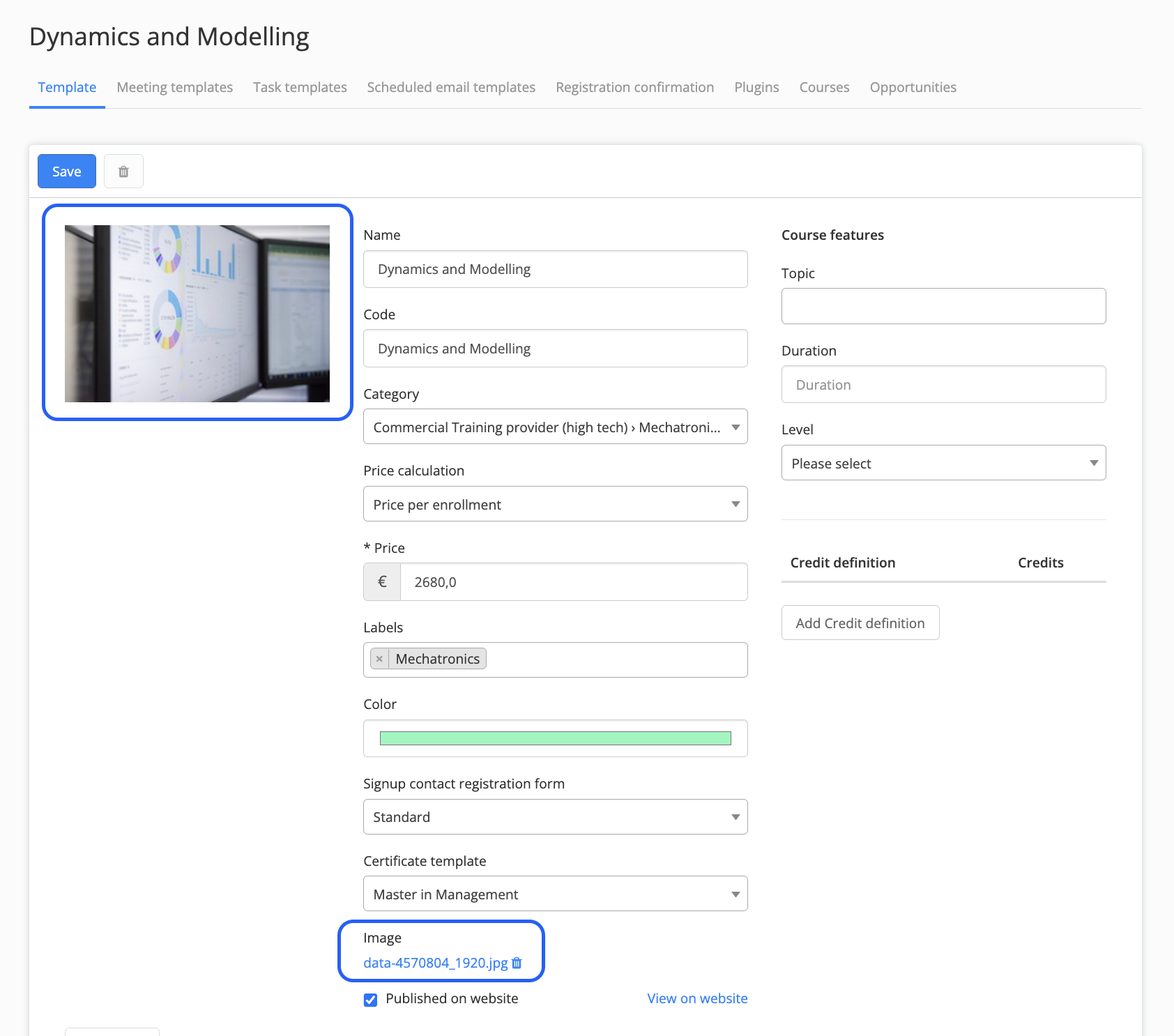Focus the Code input field
Screen dimensions: 1174x1036
[556, 349]
